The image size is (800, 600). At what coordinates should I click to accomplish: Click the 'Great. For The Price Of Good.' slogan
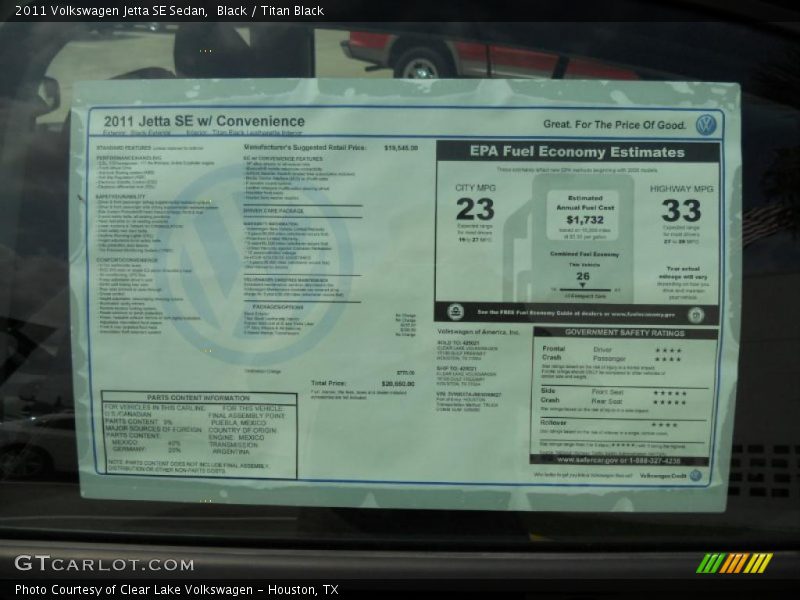(614, 124)
